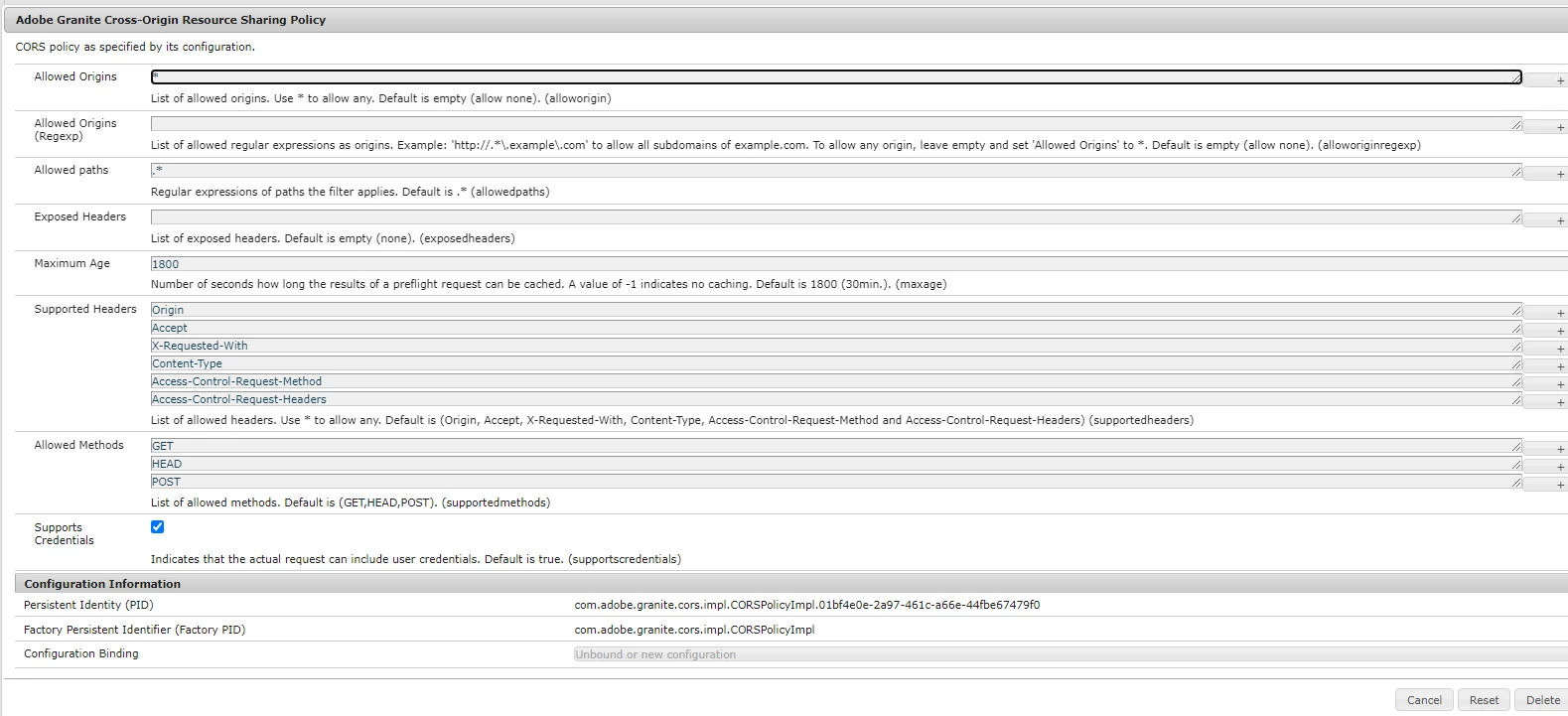Reset the configuration form
Screen dimensions: 1568x716
(1484, 700)
